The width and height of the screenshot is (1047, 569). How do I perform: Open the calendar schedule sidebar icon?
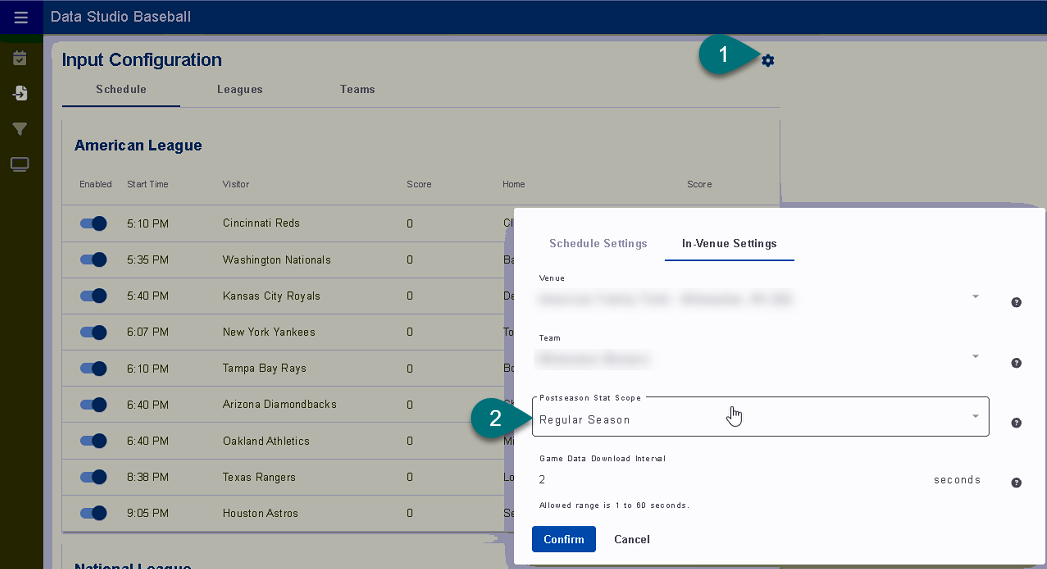pos(20,58)
